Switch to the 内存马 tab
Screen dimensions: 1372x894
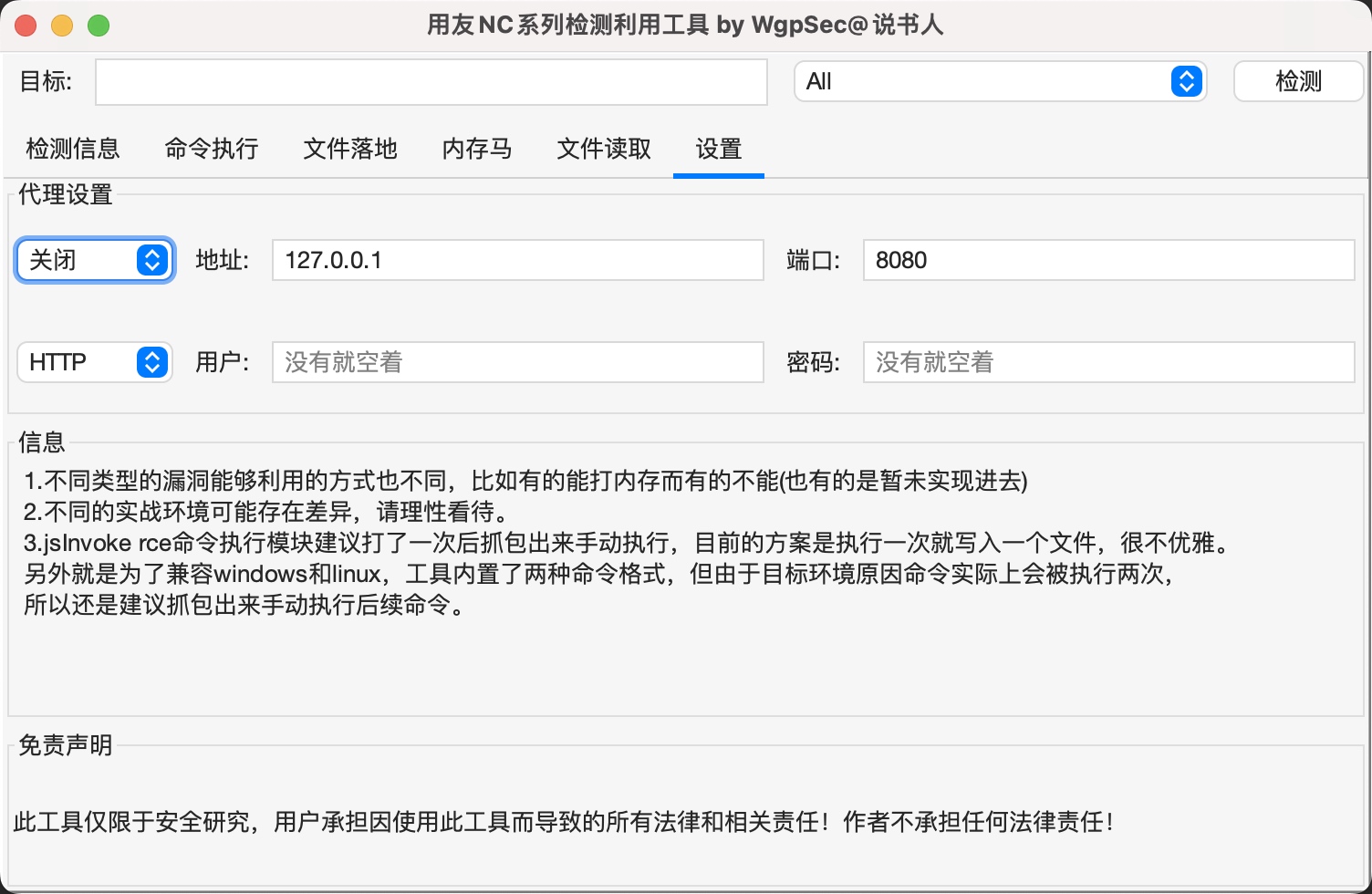(x=476, y=149)
